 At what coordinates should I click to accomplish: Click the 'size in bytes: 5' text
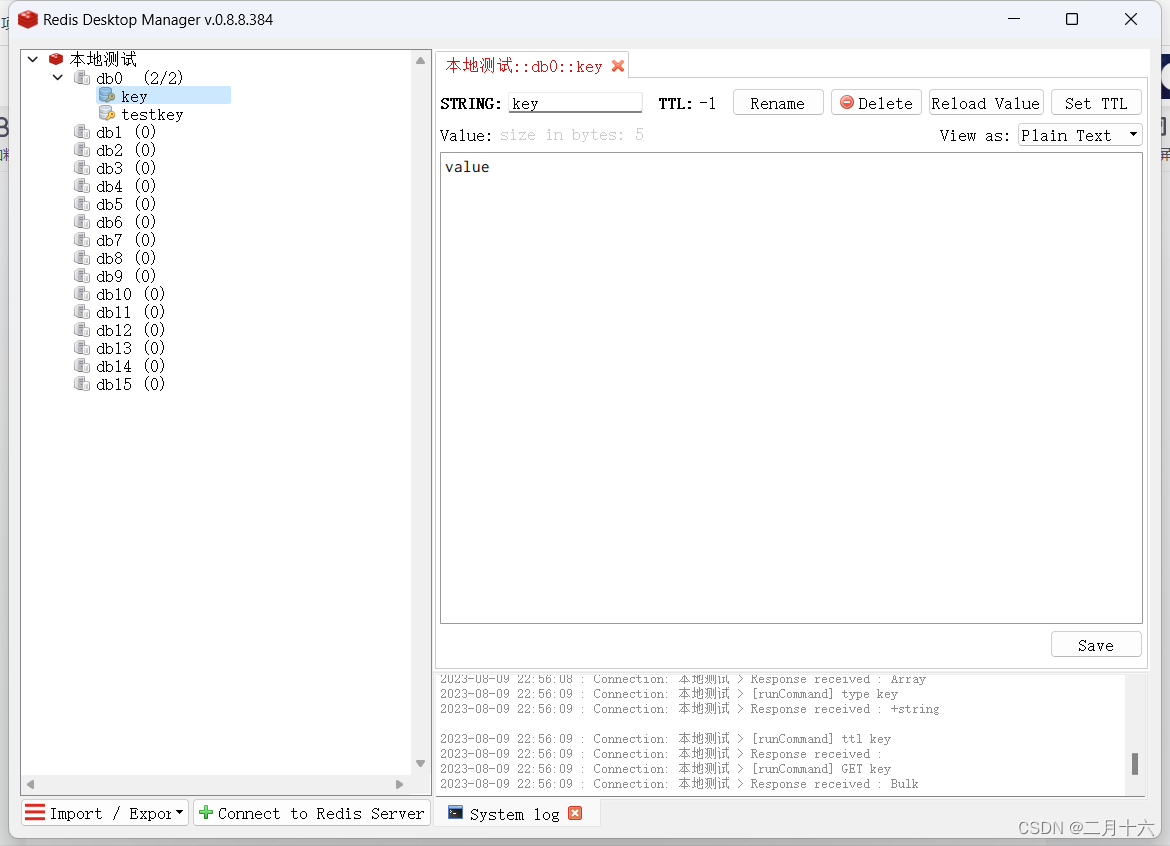coord(572,134)
